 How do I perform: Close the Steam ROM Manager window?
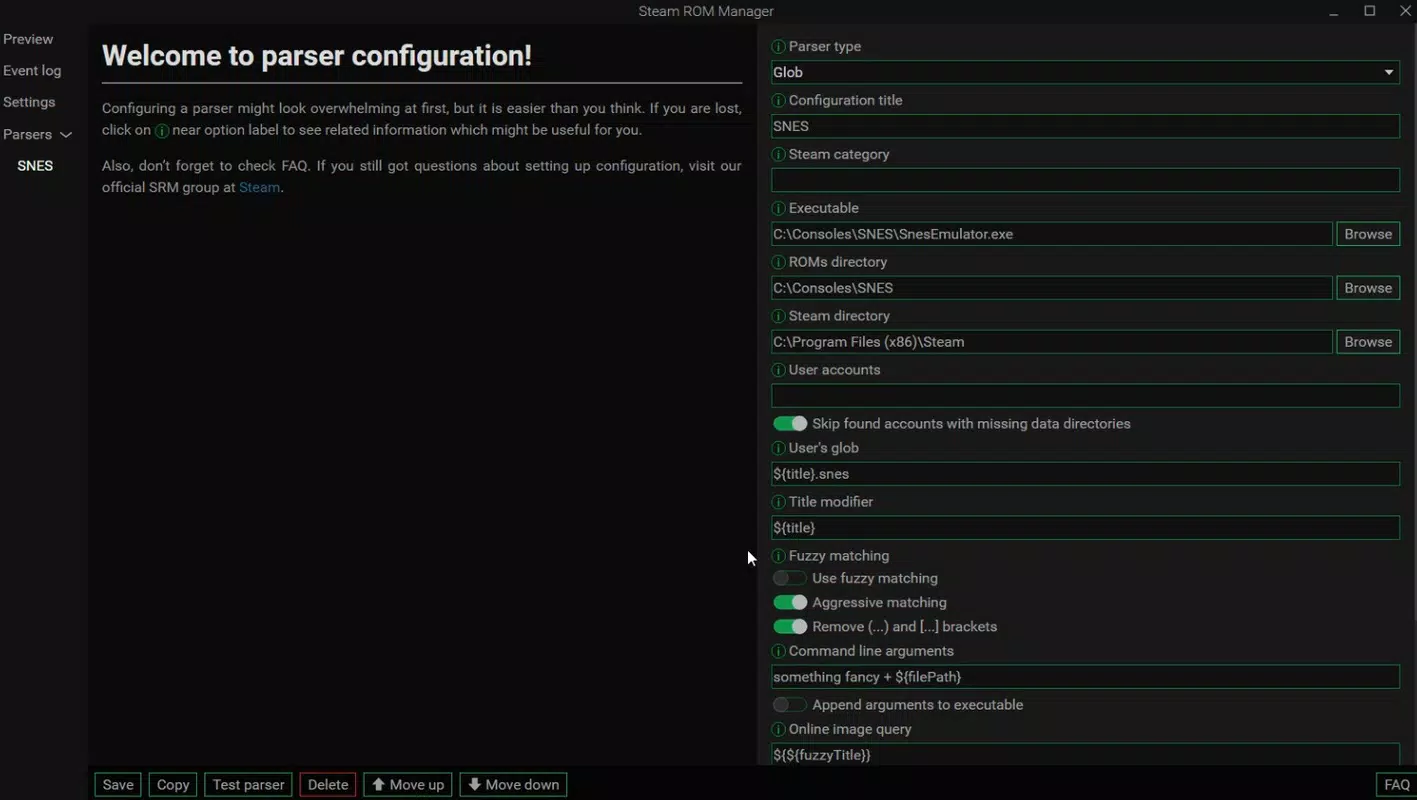tap(1405, 11)
